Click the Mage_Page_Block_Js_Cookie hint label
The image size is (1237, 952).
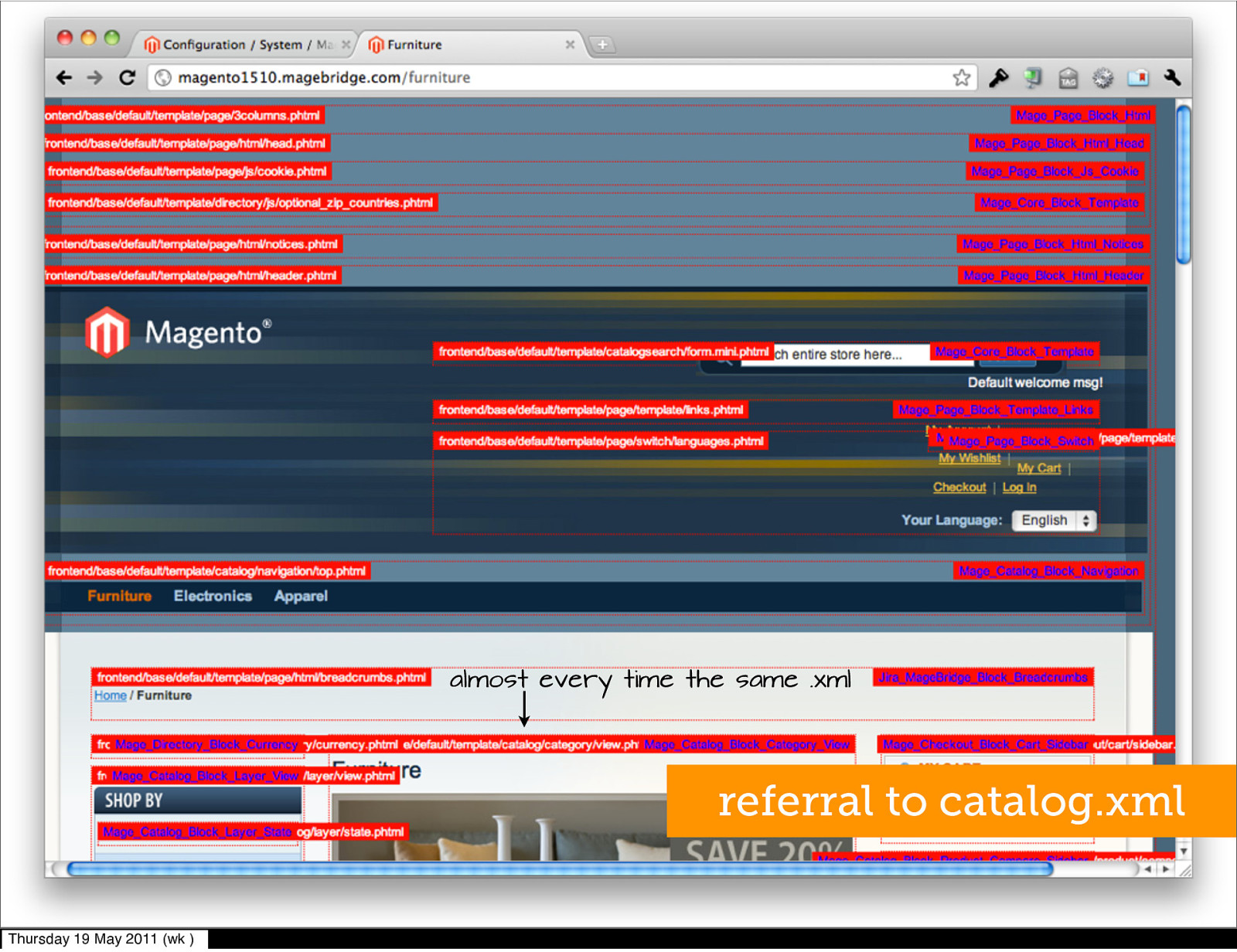pyautogui.click(x=1055, y=171)
